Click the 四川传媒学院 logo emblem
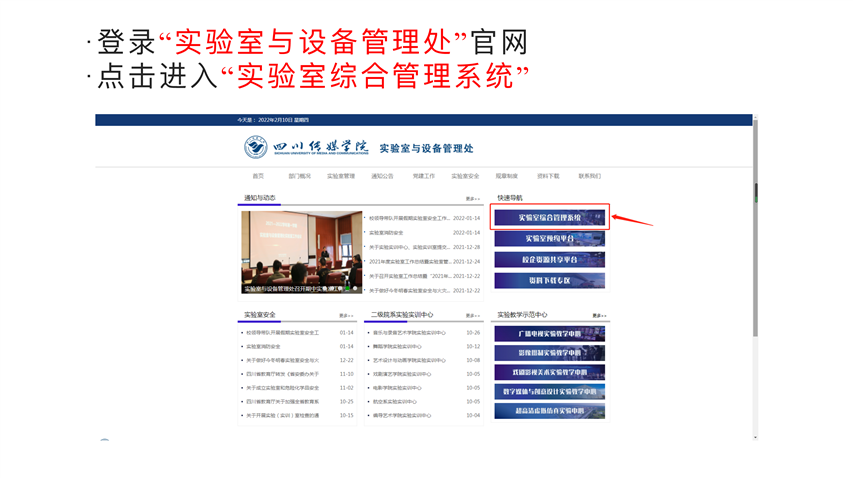The height and width of the screenshot is (479, 853). [x=256, y=148]
